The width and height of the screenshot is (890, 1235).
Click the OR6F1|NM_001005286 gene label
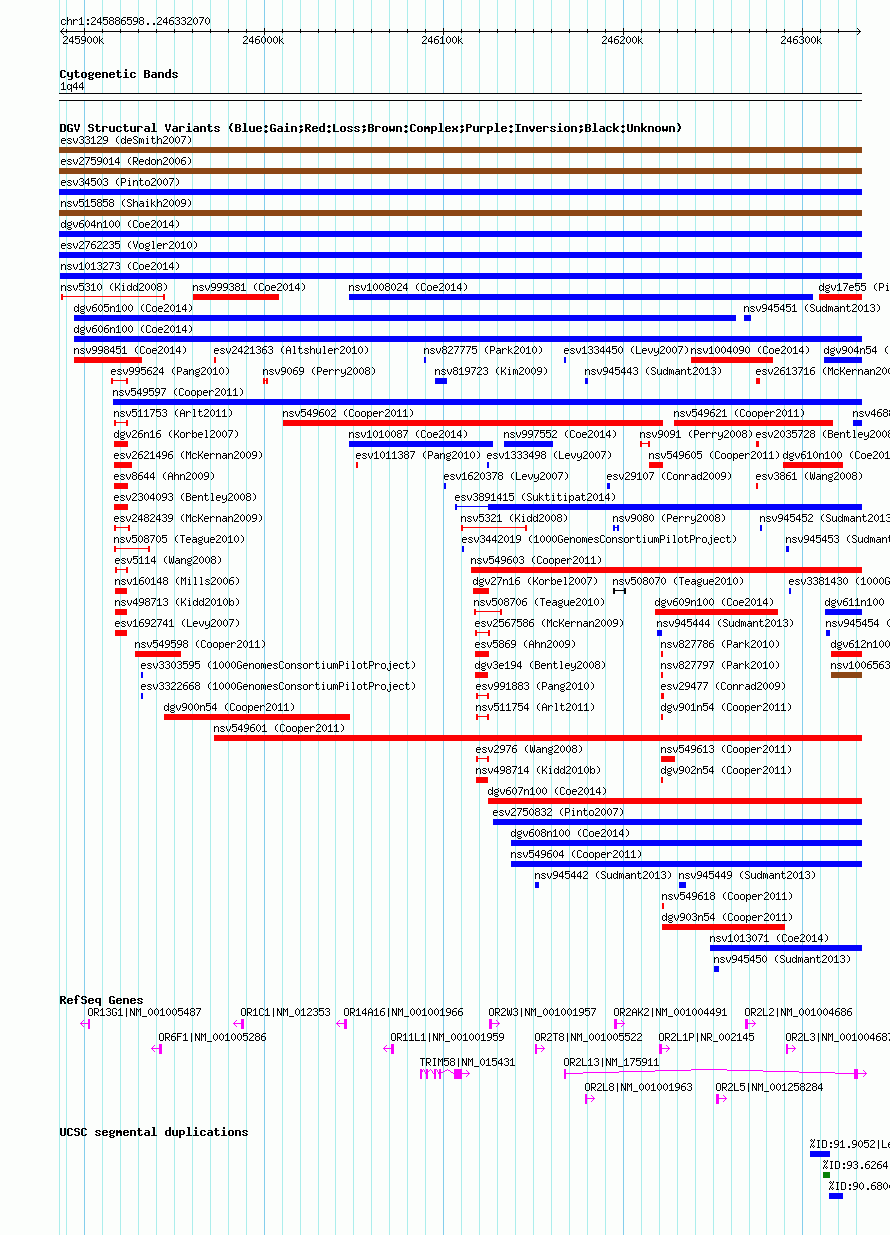pyautogui.click(x=212, y=1037)
